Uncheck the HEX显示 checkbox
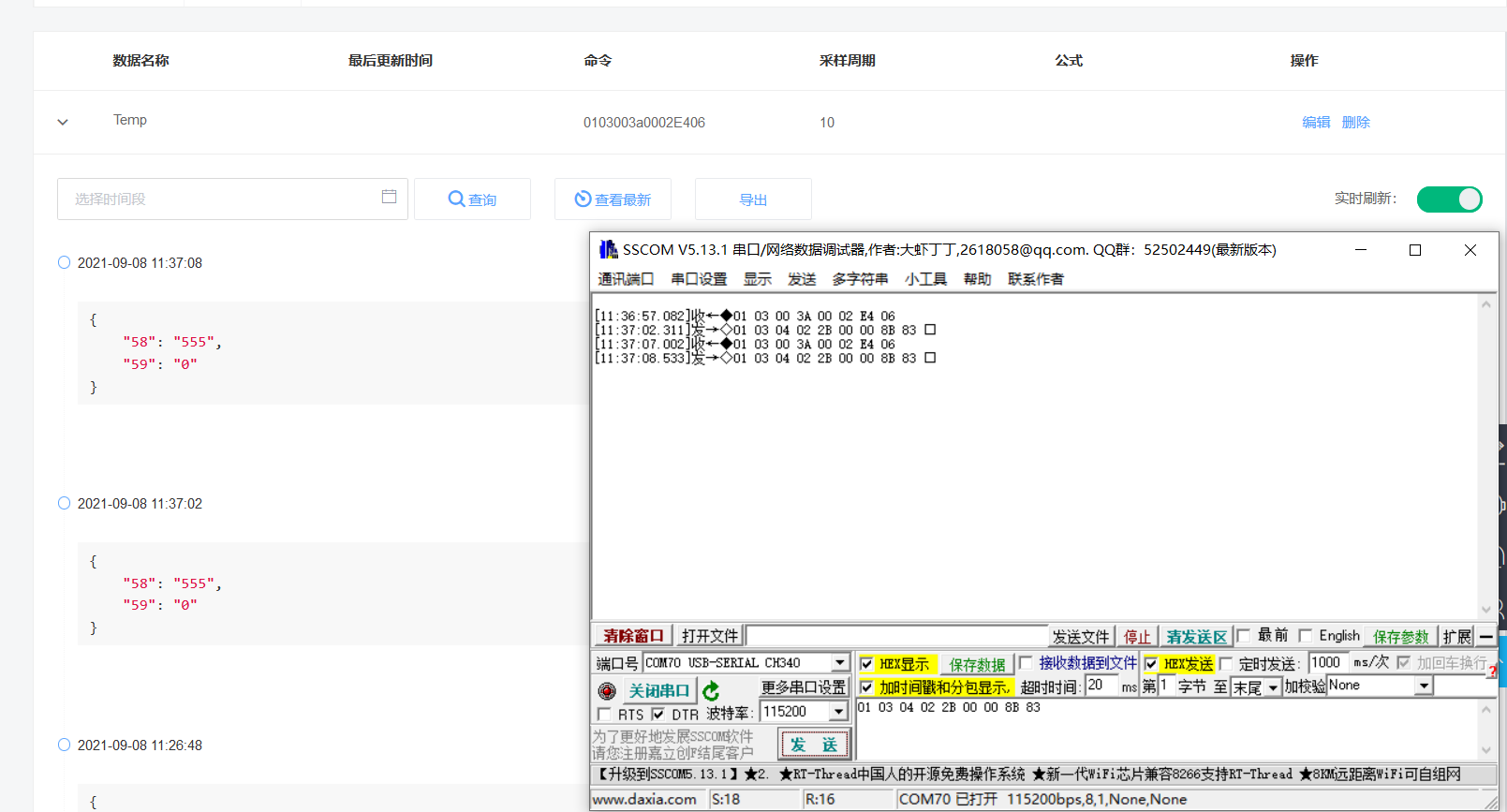This screenshot has width=1507, height=812. [866, 664]
